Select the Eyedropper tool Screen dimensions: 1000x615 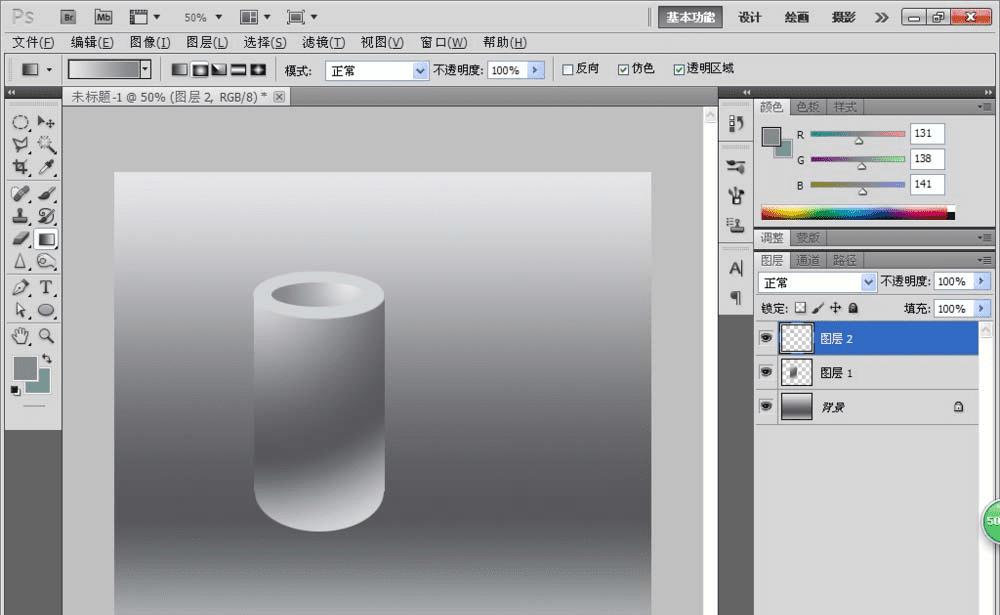click(x=46, y=168)
